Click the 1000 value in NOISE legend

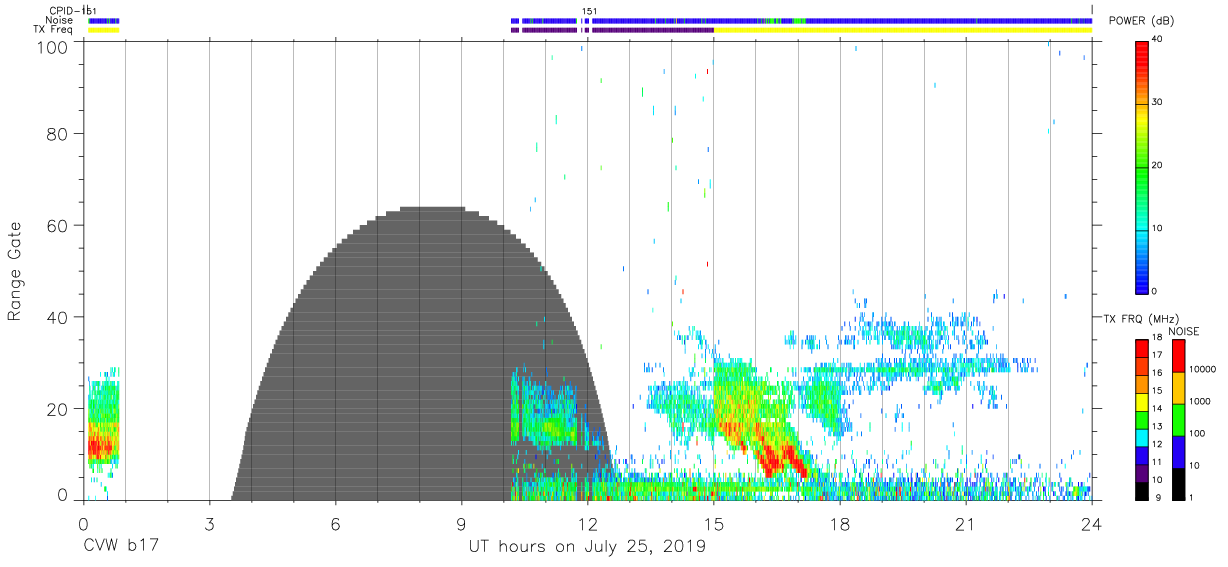click(x=1200, y=401)
